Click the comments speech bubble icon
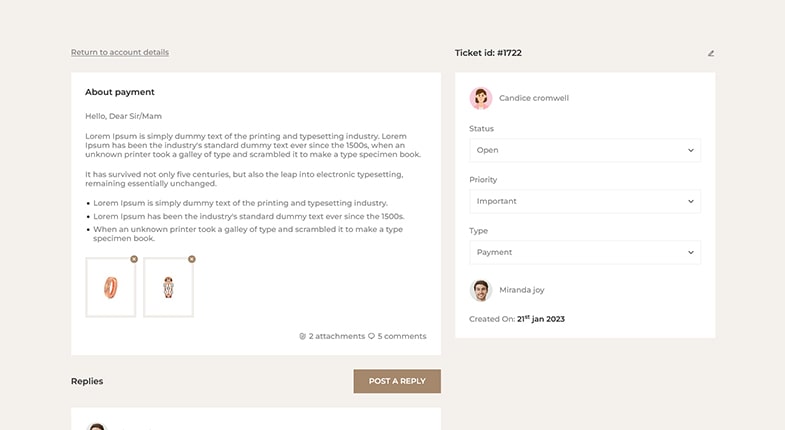 coord(371,336)
